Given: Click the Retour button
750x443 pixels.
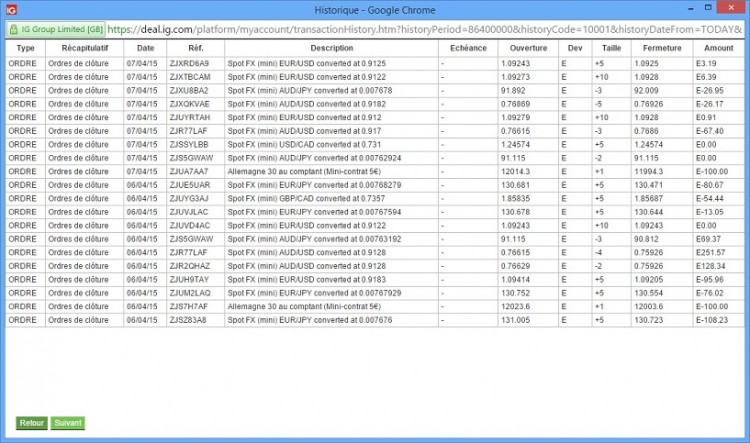Looking at the screenshot, I should coord(32,423).
